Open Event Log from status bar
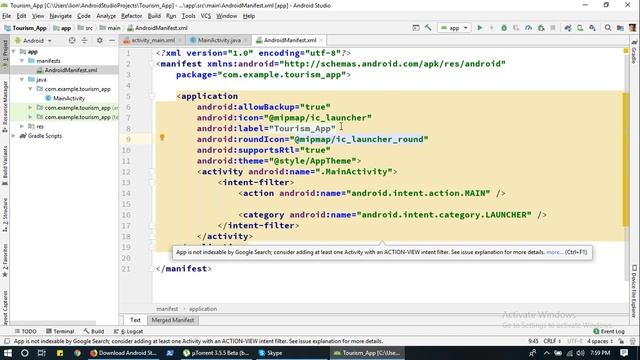The image size is (640, 360). click(x=609, y=331)
